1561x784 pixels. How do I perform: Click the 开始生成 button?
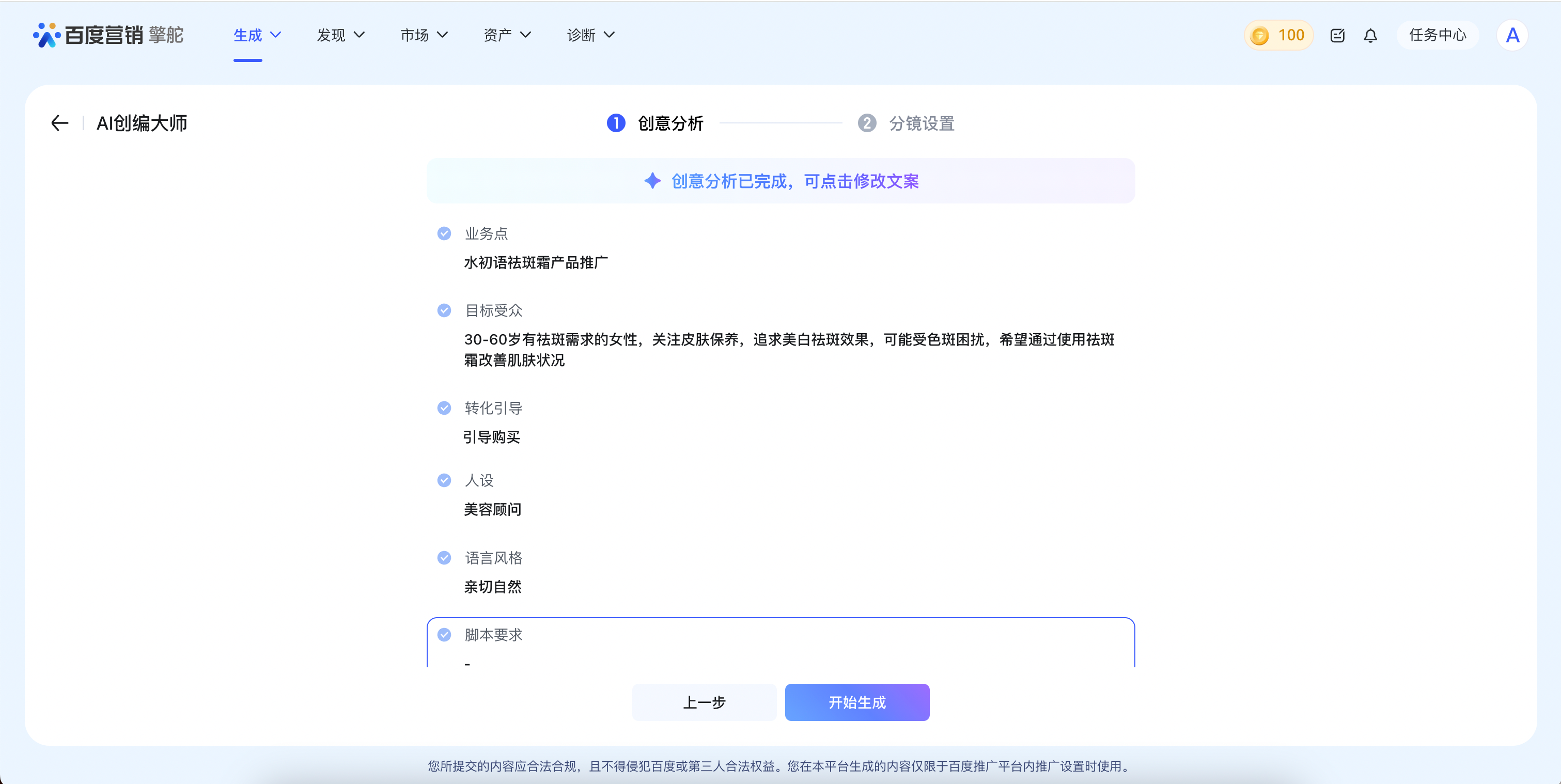tap(857, 702)
